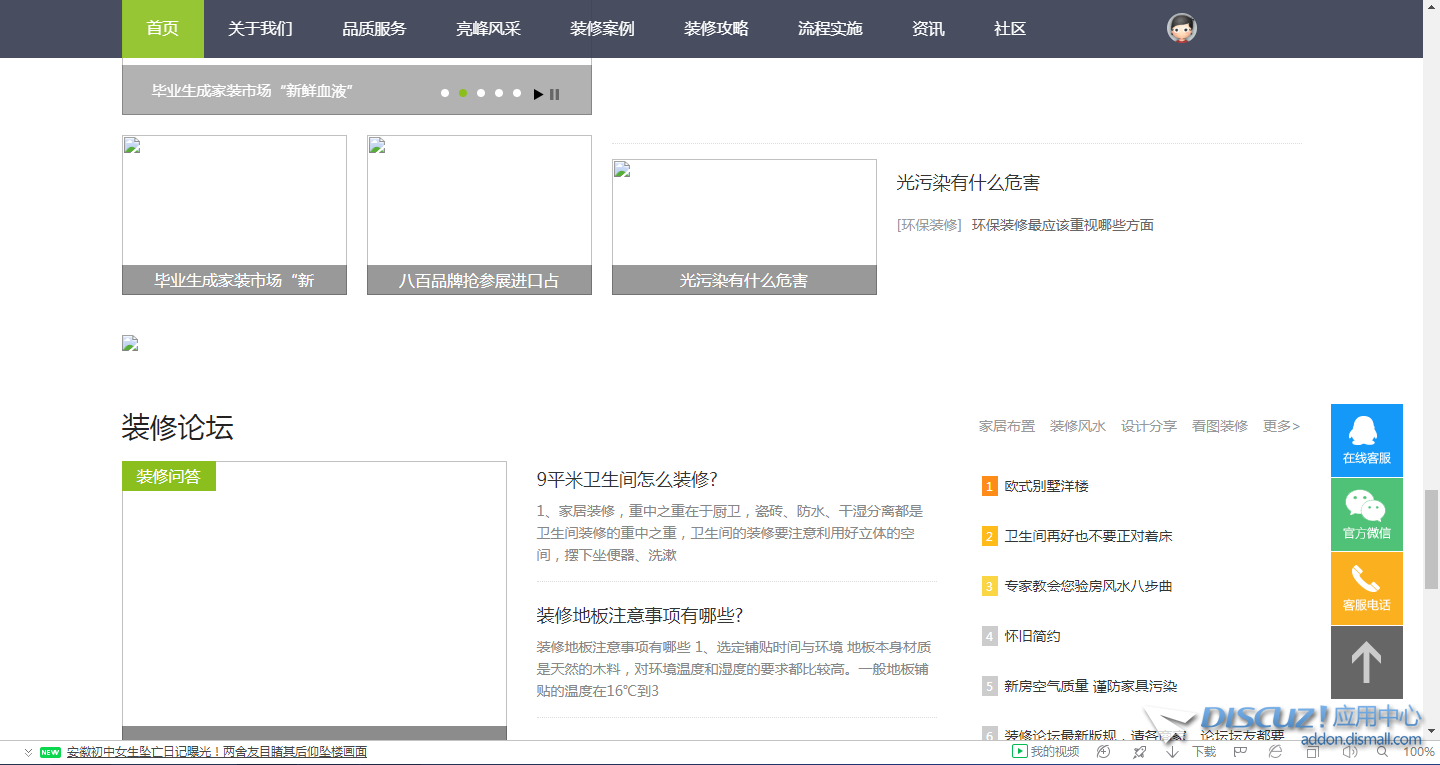The height and width of the screenshot is (765, 1440).
Task: Open the user avatar in navigation bar
Action: coord(1182,29)
